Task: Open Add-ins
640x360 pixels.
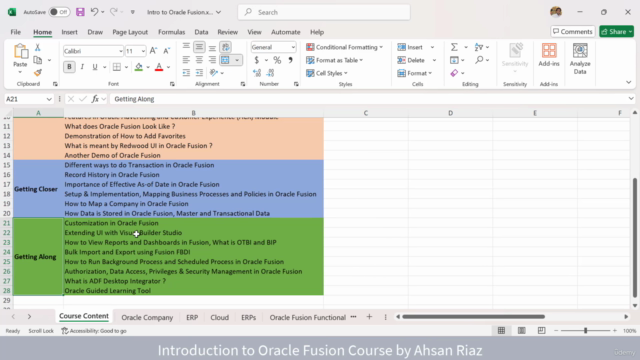Action: (549, 55)
